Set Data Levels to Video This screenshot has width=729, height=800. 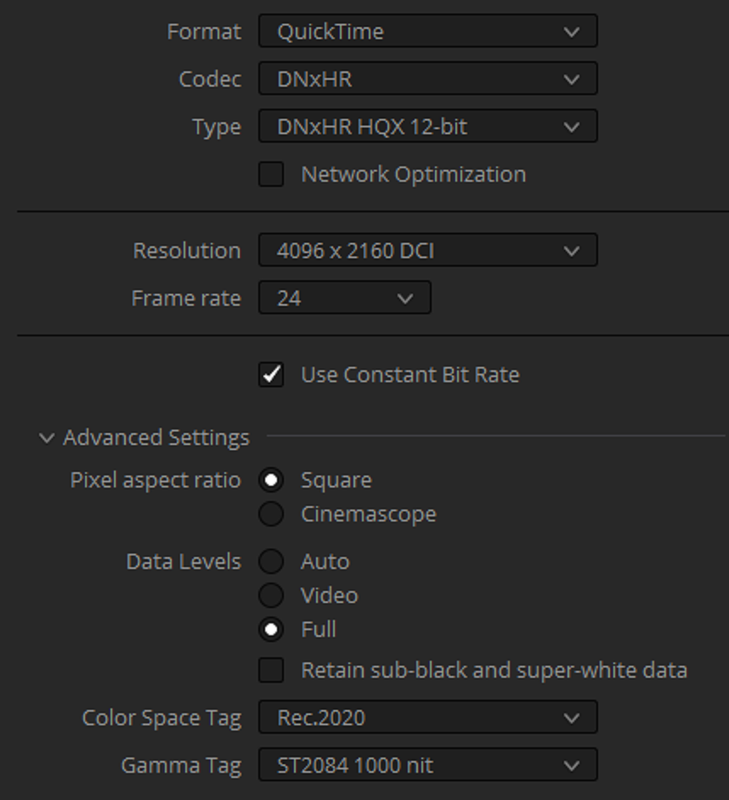coord(271,595)
